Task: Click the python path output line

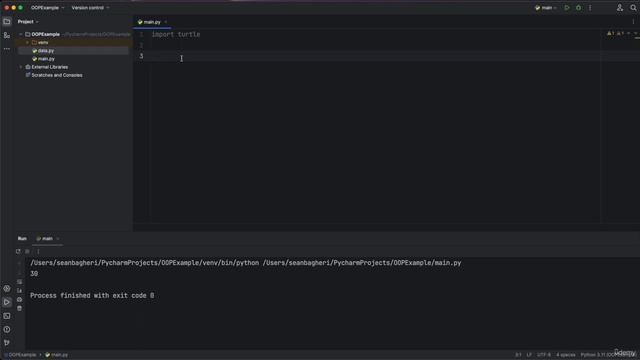Action: (x=245, y=263)
